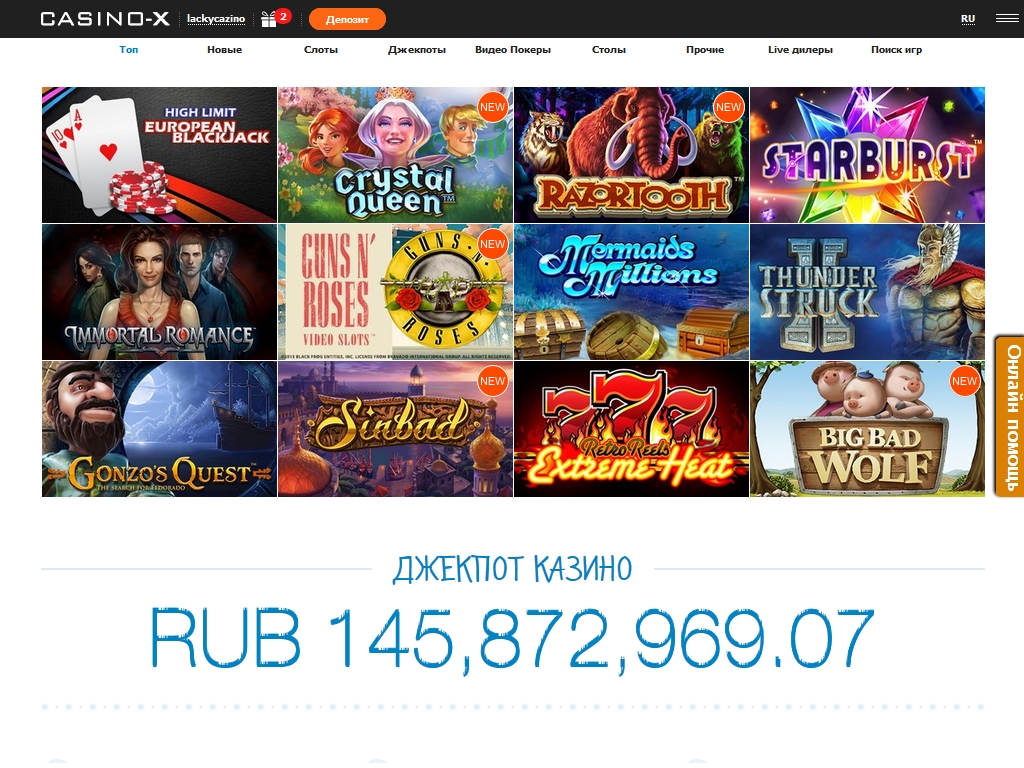Select the Crystal Queen game tile

395,155
